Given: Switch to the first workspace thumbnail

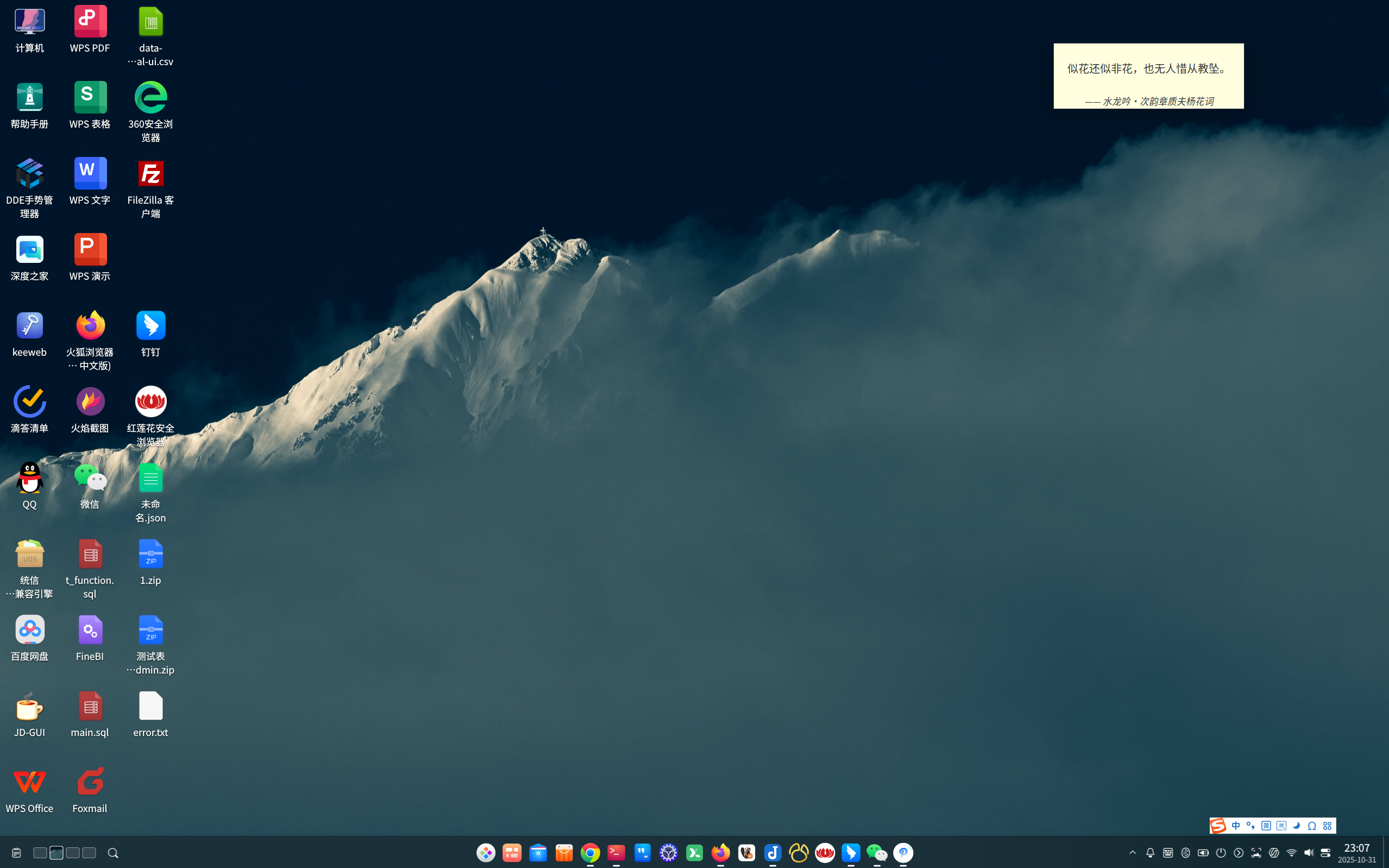Looking at the screenshot, I should coord(40,852).
